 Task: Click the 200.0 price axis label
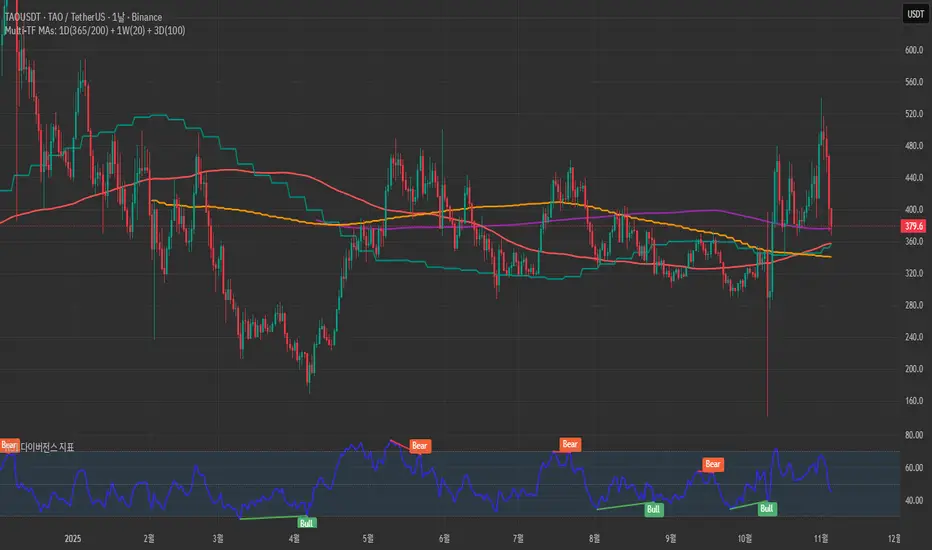(x=914, y=369)
